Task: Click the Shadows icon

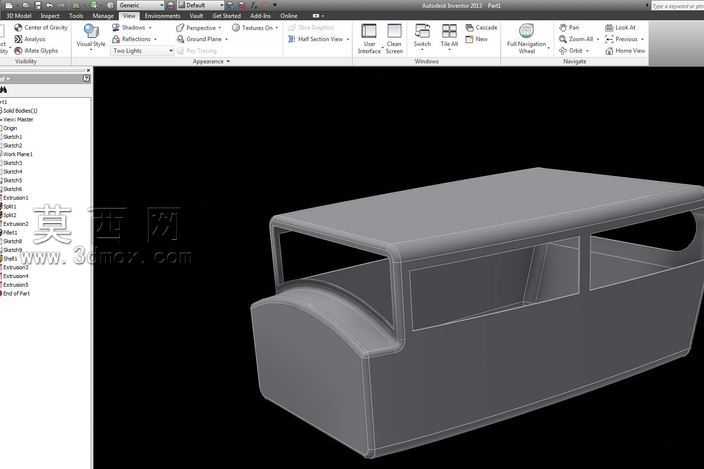Action: point(116,27)
